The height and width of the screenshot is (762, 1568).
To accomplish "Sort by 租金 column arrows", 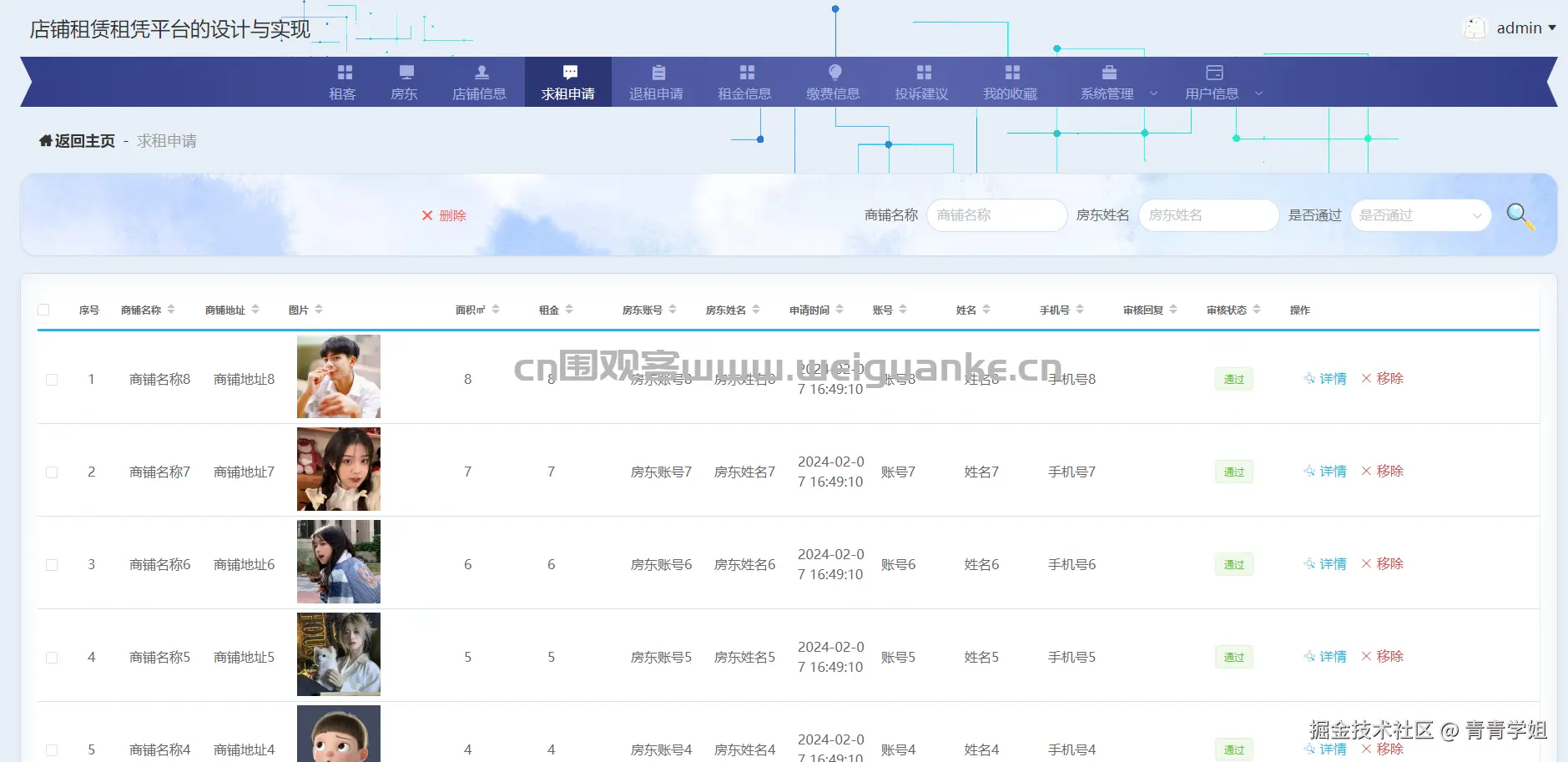I will point(569,310).
